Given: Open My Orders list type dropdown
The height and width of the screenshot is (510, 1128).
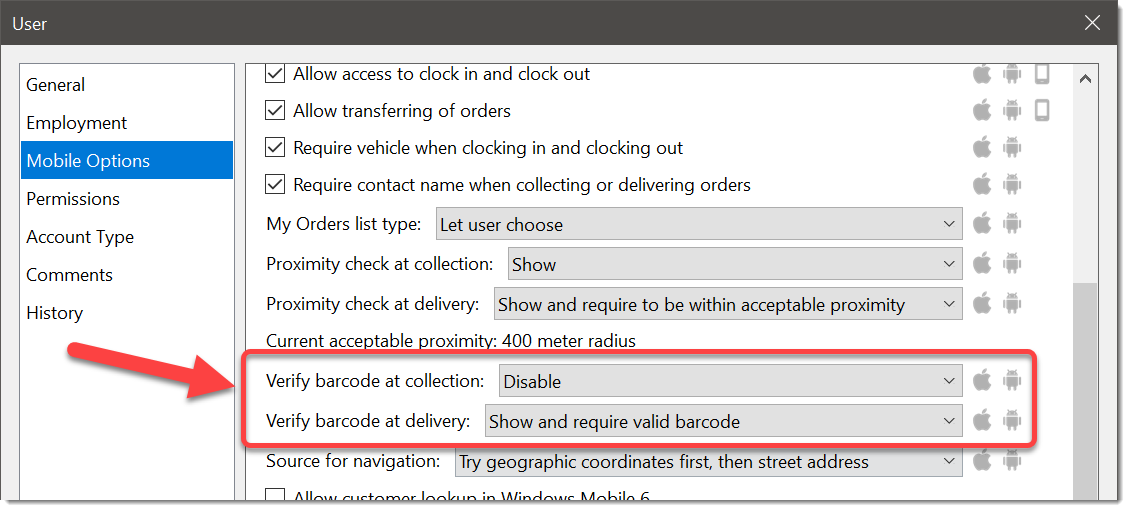Looking at the screenshot, I should coord(699,224).
